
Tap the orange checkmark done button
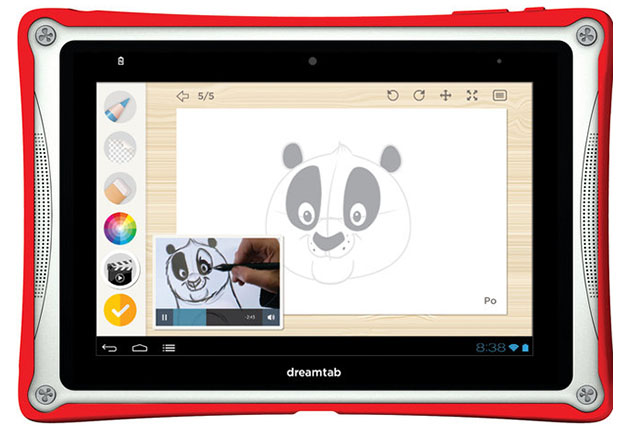click(x=120, y=310)
